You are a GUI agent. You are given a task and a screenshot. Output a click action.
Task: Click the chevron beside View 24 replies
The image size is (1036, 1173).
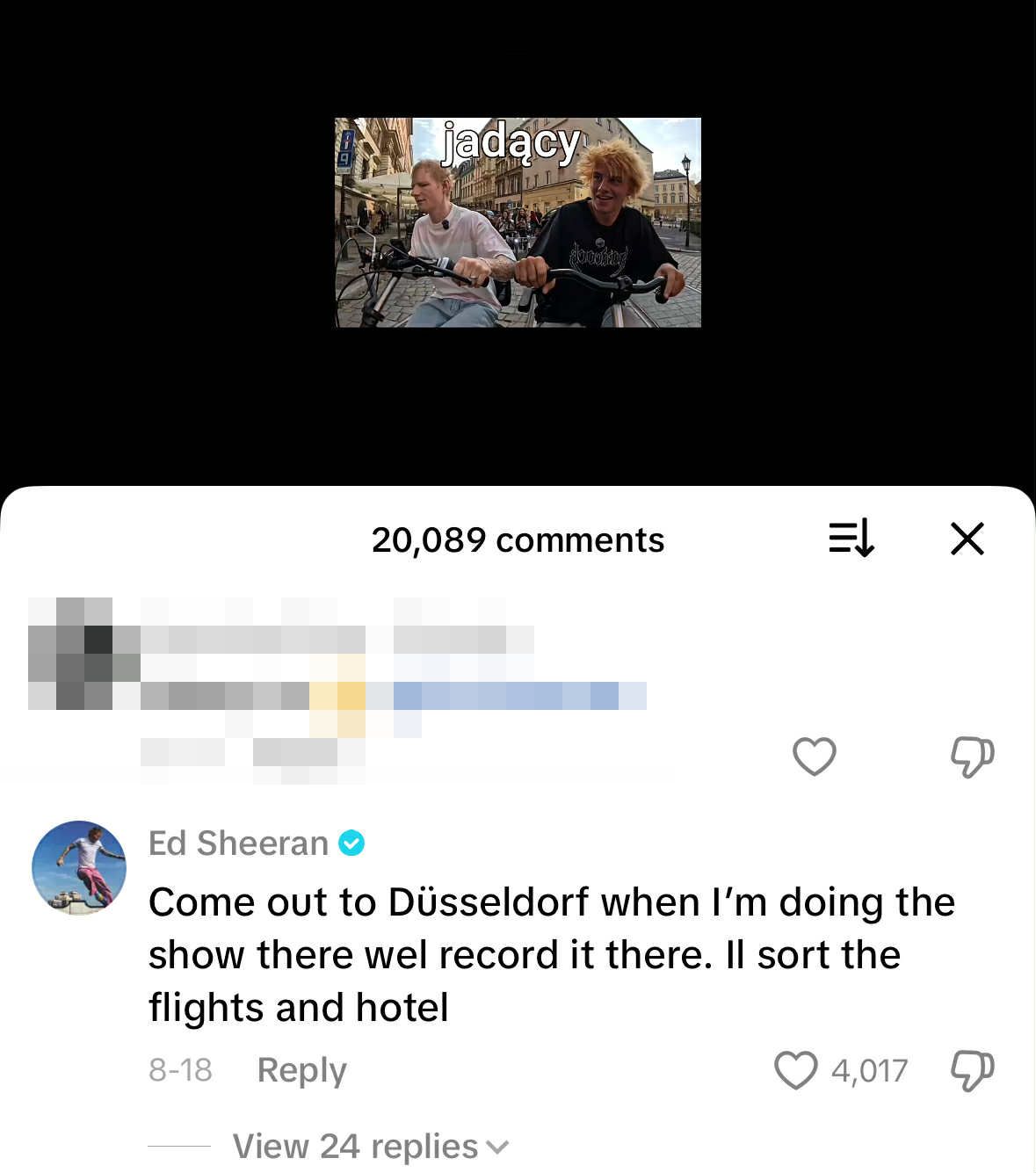pos(497,1148)
